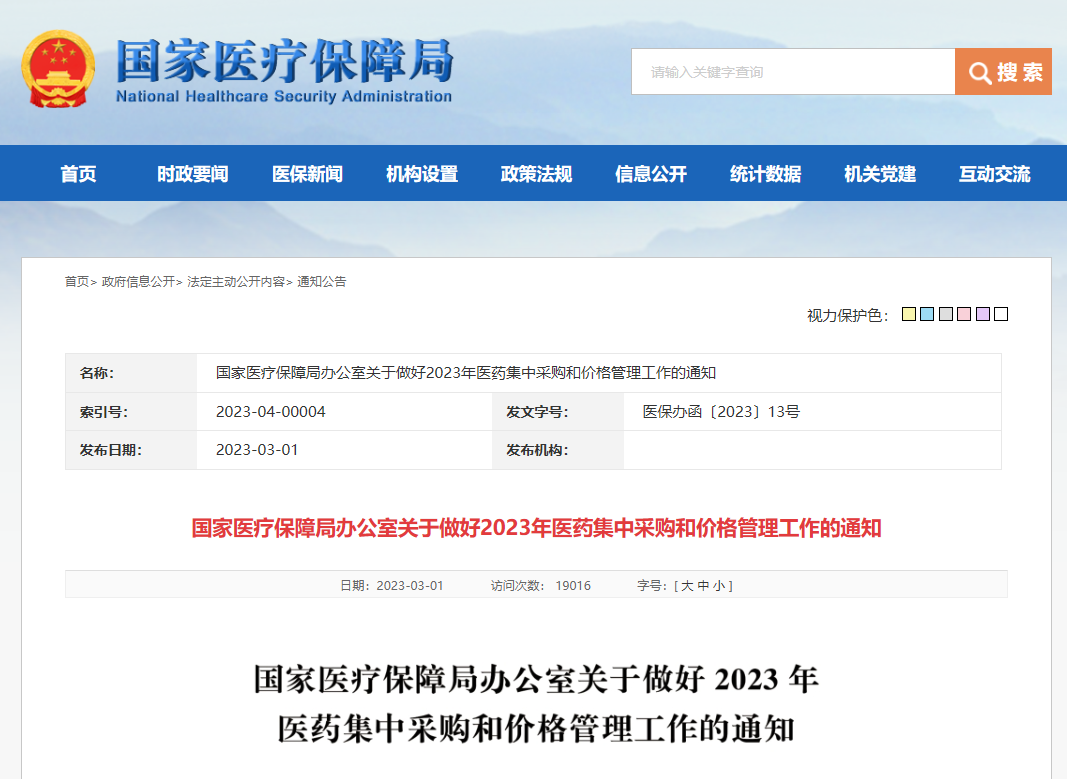Click the keyword search input field
Viewport: 1067px width, 779px height.
[793, 71]
